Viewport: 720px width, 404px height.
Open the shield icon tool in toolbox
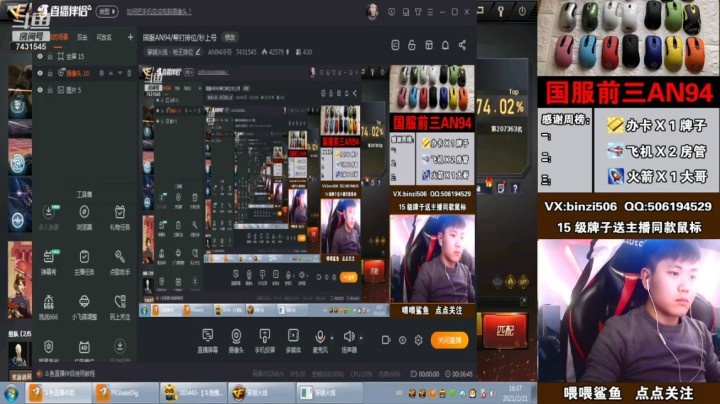(x=48, y=350)
